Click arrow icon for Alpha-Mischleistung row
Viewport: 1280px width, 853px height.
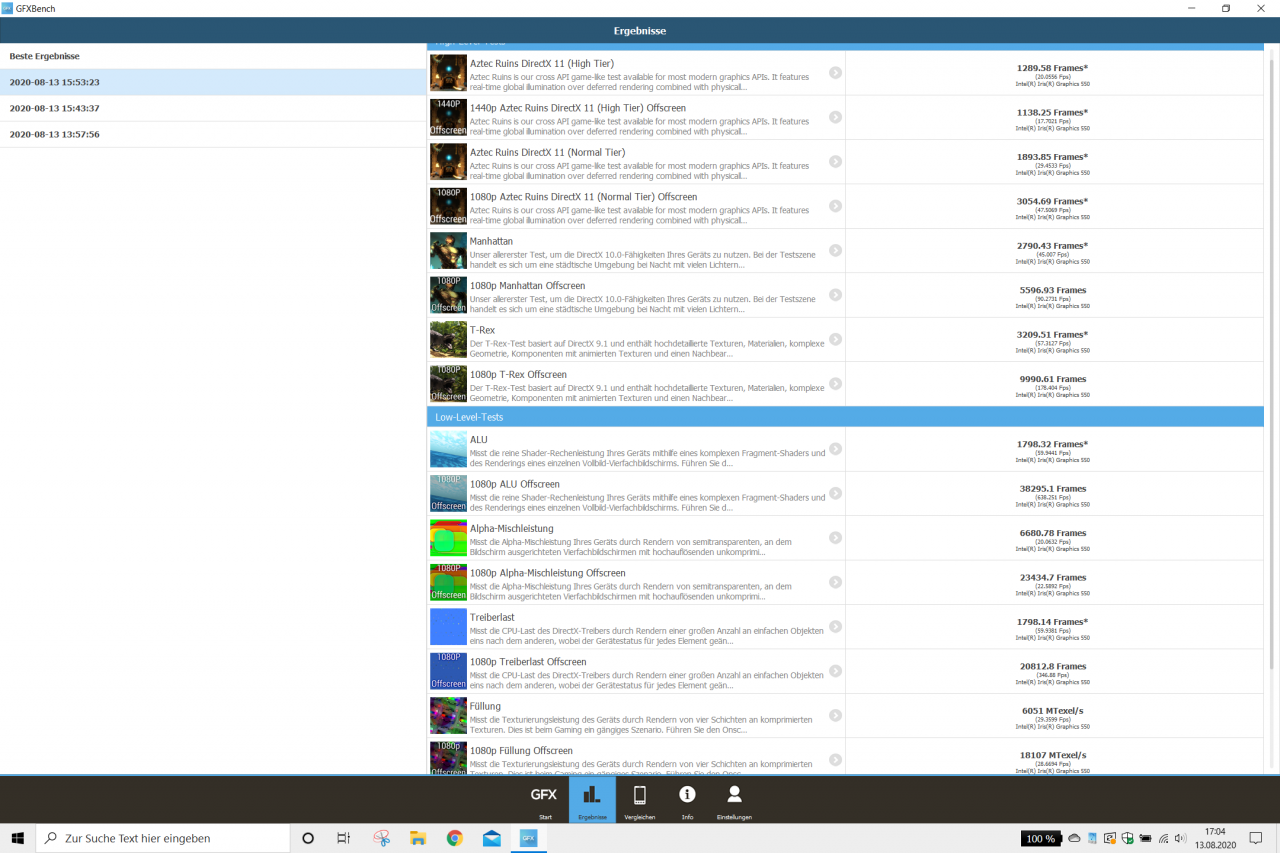coord(835,538)
